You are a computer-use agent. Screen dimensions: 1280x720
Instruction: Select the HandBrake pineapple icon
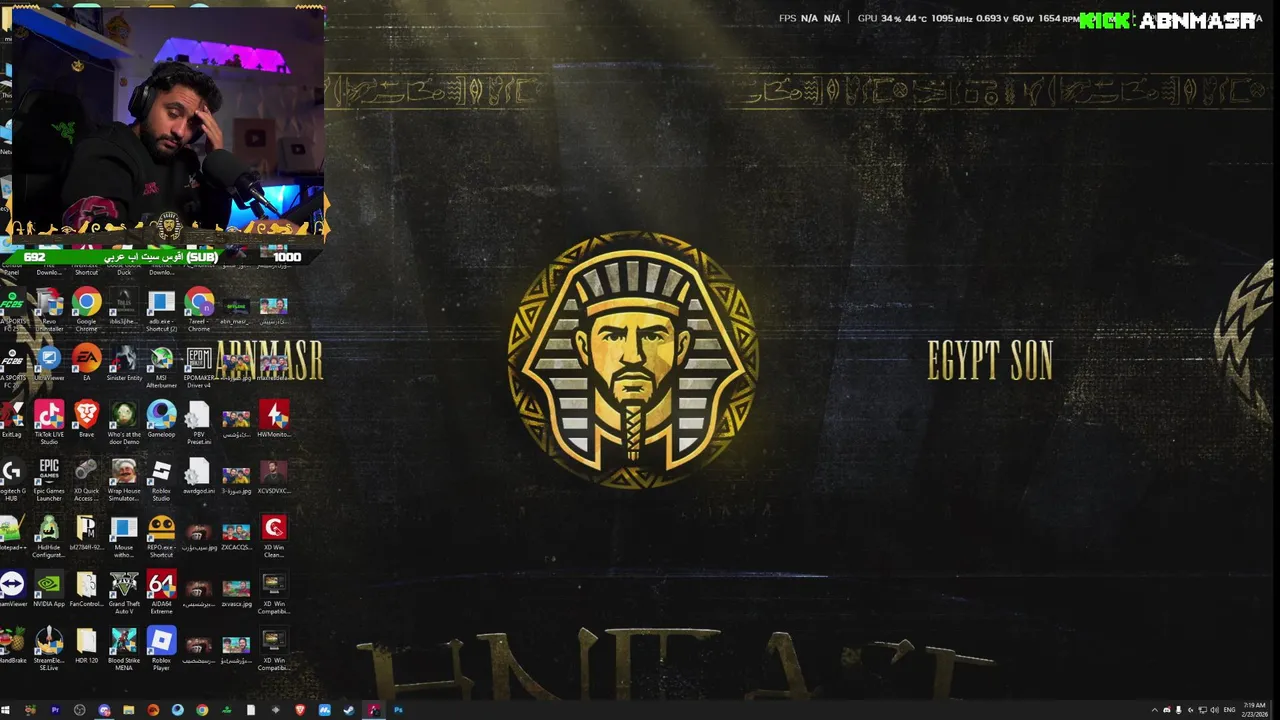click(x=11, y=647)
